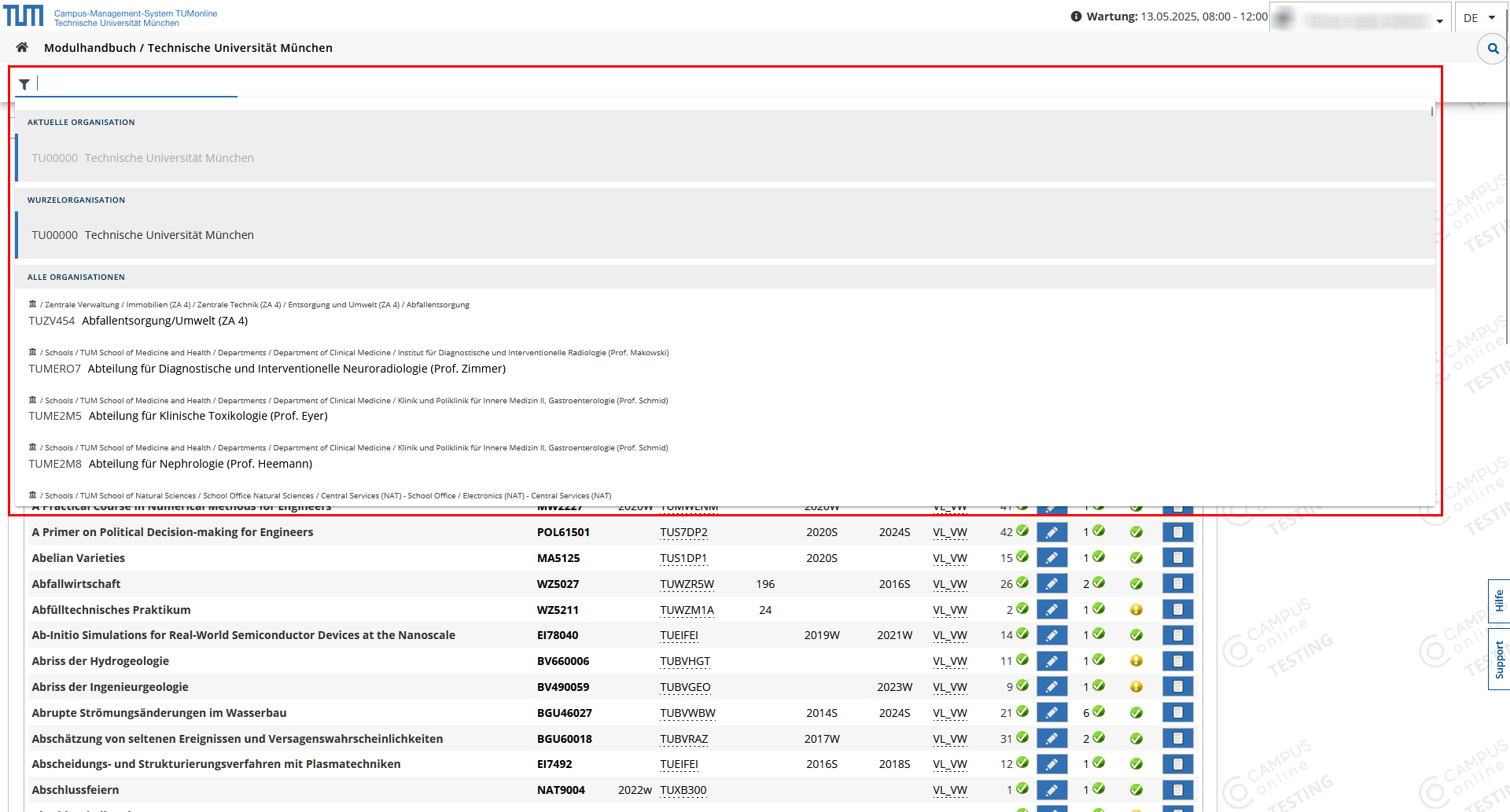This screenshot has width=1510, height=812.
Task: Click the home icon in breadcrumb bar
Action: pos(22,48)
